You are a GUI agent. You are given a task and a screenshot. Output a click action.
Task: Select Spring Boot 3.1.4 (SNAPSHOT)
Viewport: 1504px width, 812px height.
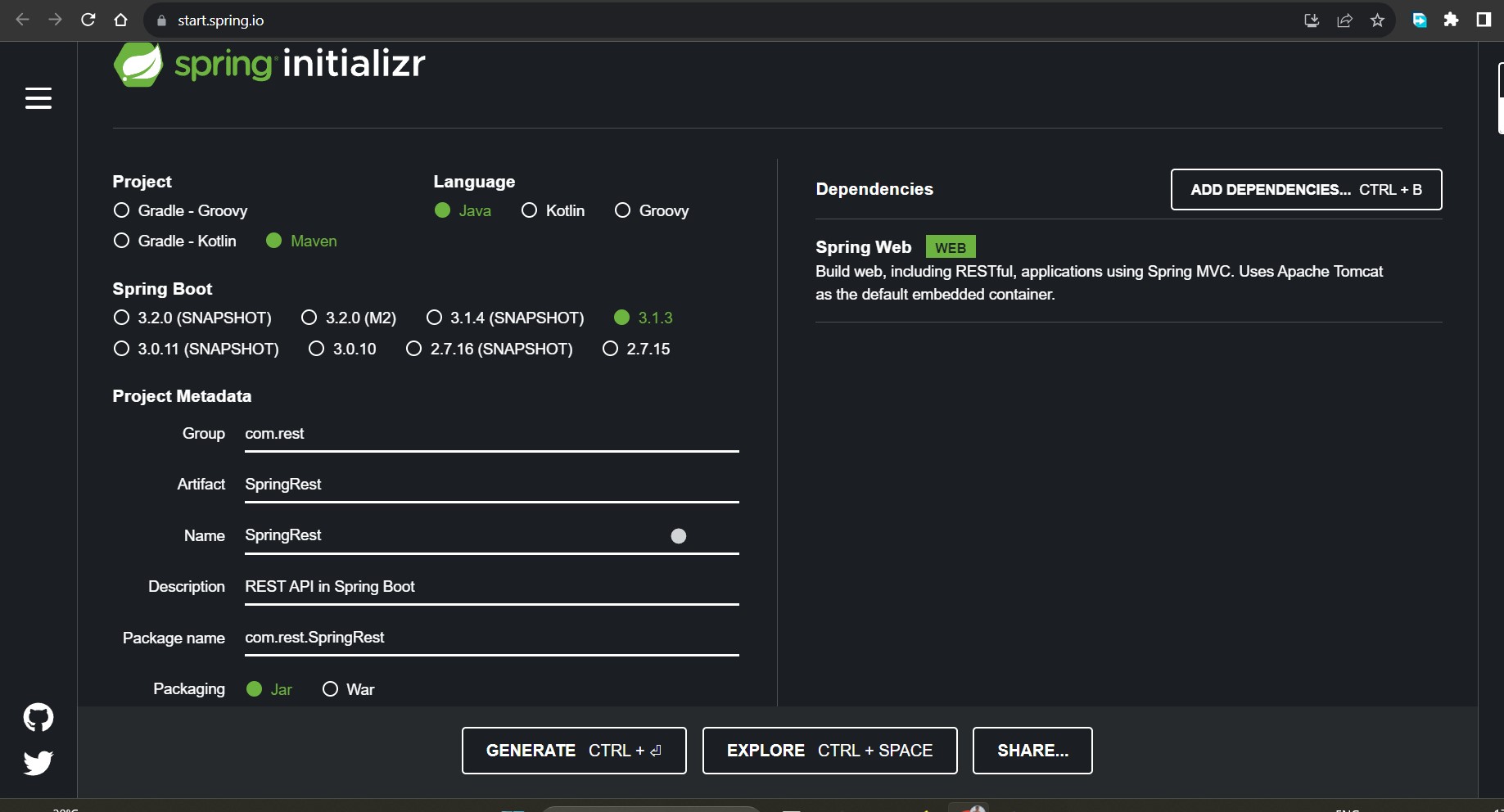[x=505, y=318]
